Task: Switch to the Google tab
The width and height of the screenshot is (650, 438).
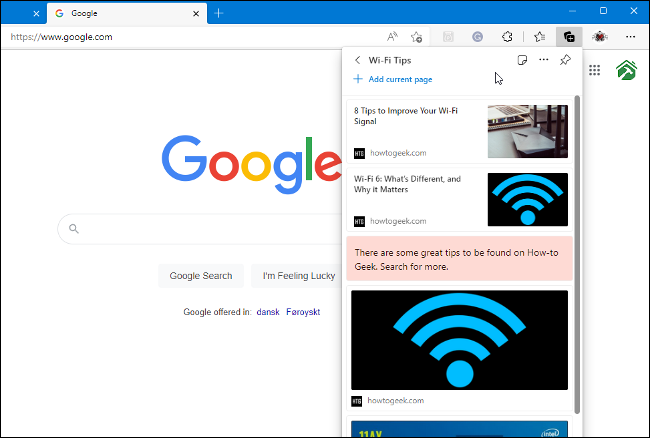Action: [127, 13]
